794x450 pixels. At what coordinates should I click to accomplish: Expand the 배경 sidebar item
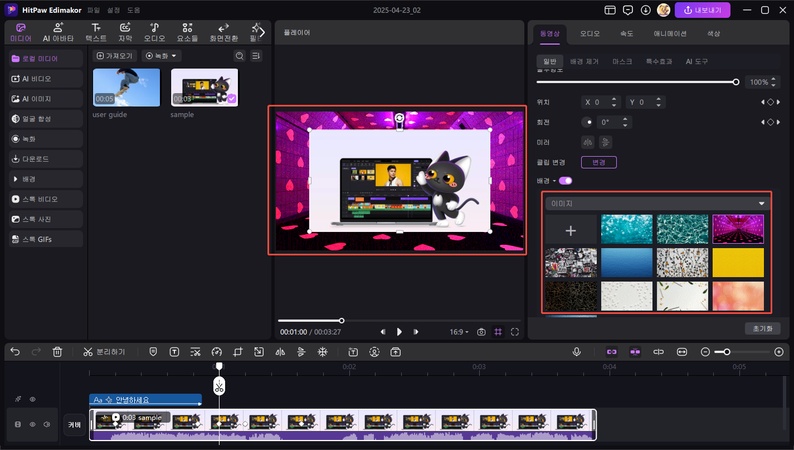46,179
